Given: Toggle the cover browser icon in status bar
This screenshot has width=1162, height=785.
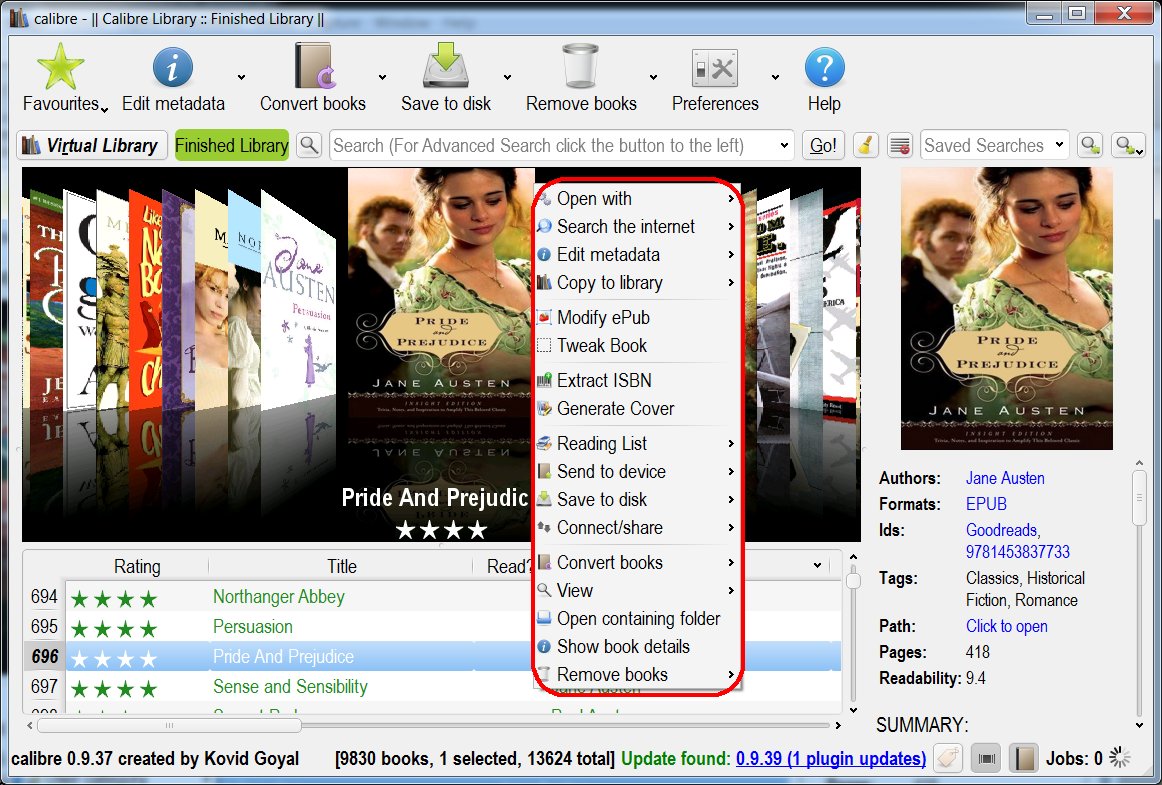Looking at the screenshot, I should click(x=986, y=758).
